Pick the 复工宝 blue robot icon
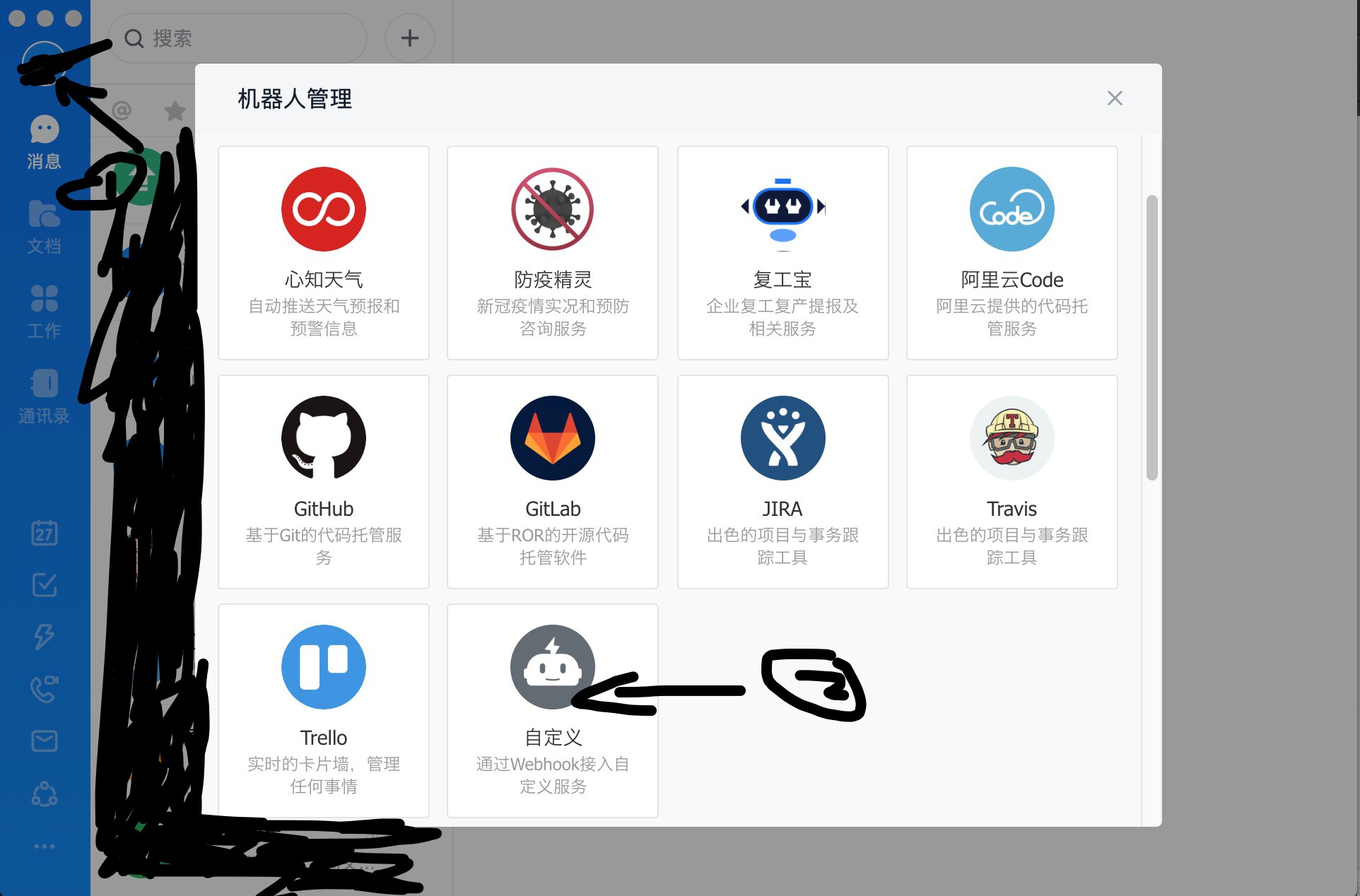Image resolution: width=1360 pixels, height=896 pixels. coord(782,210)
